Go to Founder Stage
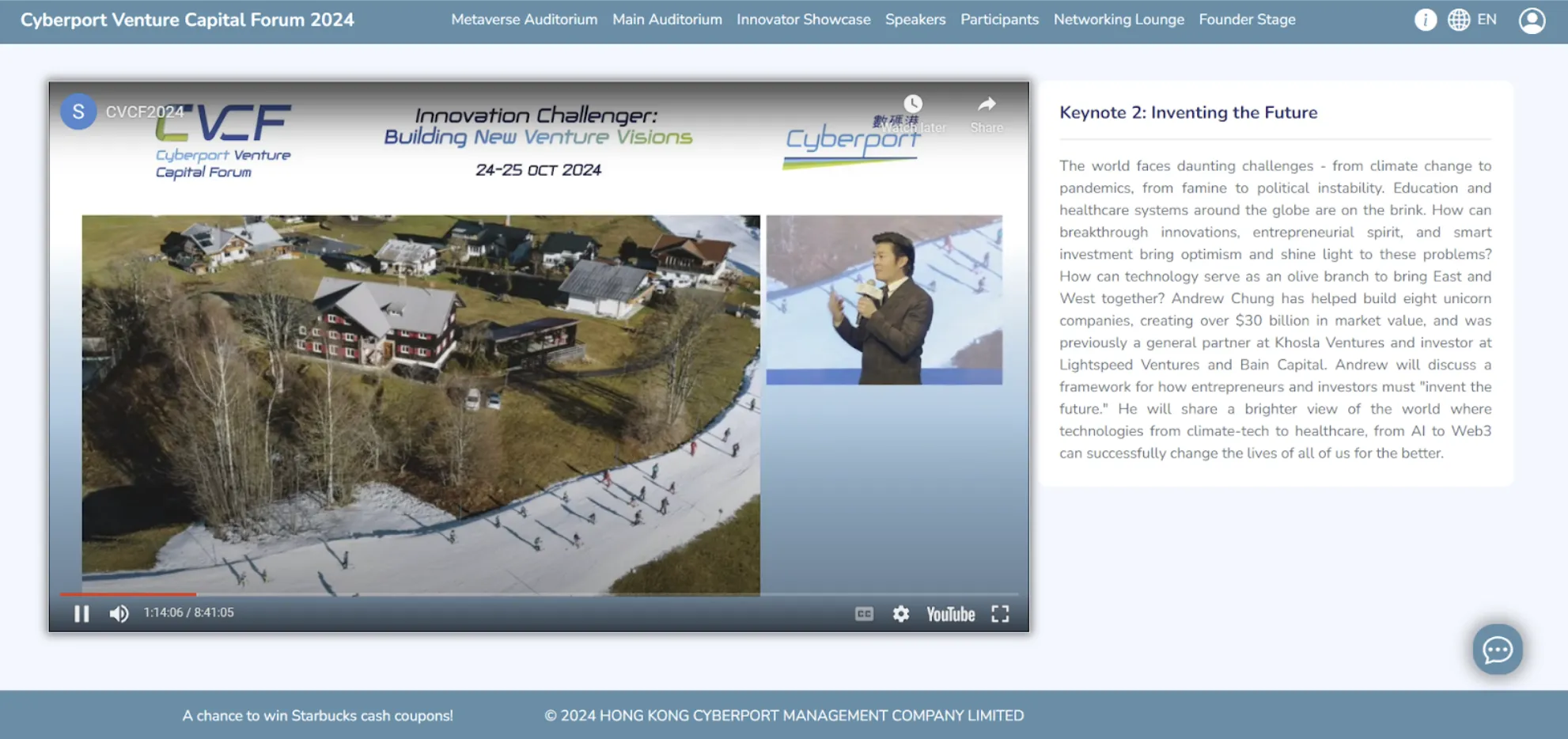The width and height of the screenshot is (1568, 739). 1247,20
